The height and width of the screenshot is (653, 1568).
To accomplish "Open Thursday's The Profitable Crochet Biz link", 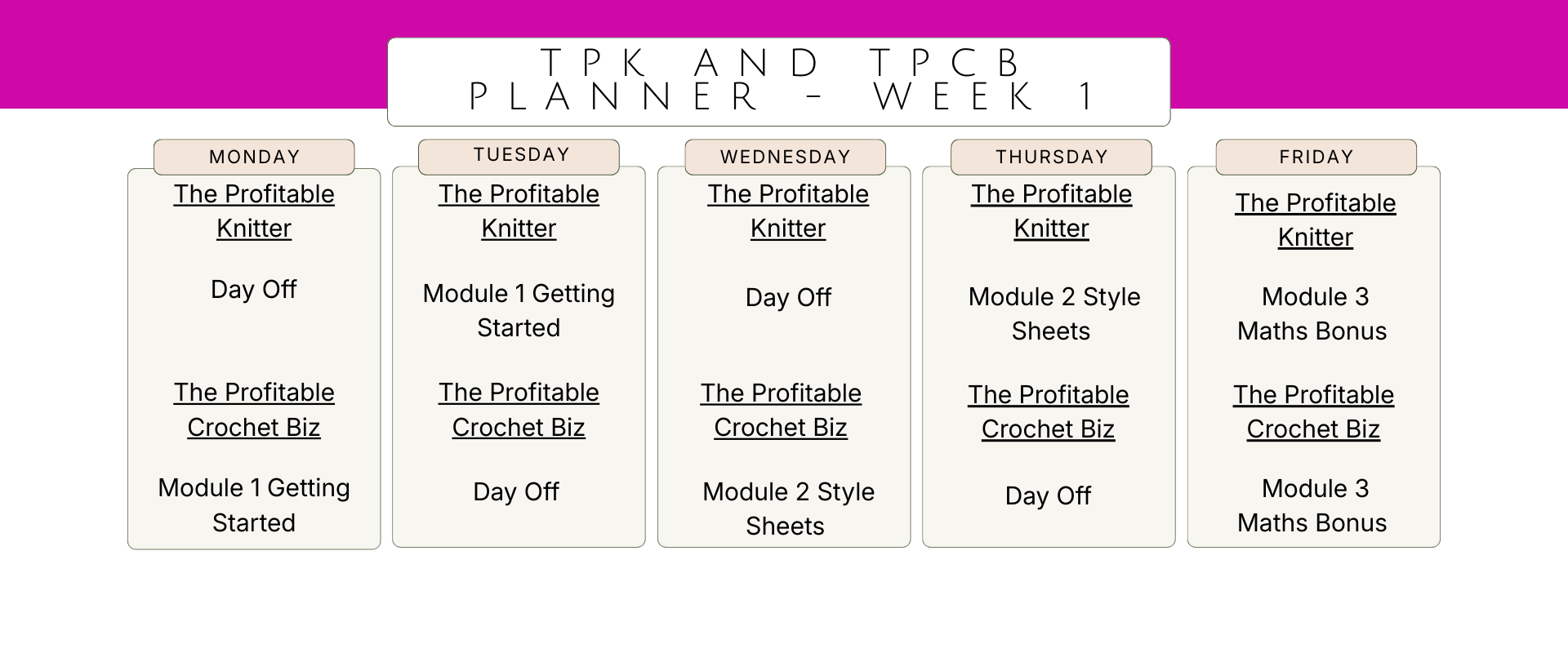I will coord(1049,412).
